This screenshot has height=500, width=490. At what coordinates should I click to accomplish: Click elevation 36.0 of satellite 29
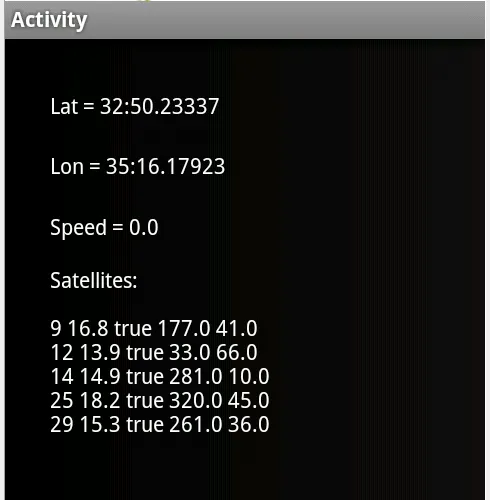point(249,424)
